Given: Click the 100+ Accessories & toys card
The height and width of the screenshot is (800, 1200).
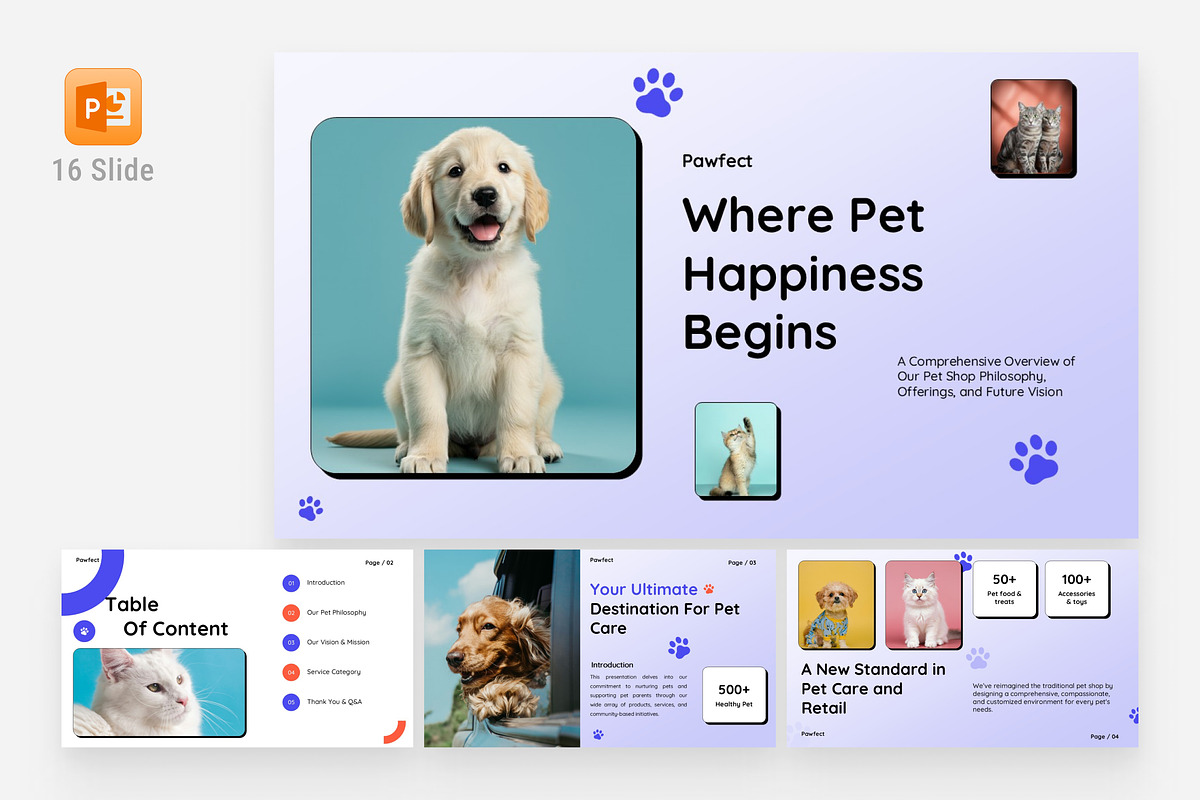Looking at the screenshot, I should (x=1077, y=590).
